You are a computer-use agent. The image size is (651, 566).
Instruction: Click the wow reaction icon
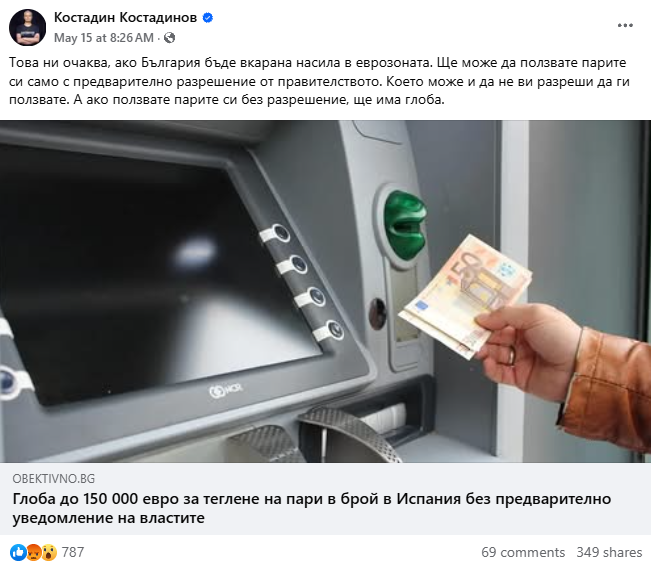point(49,552)
